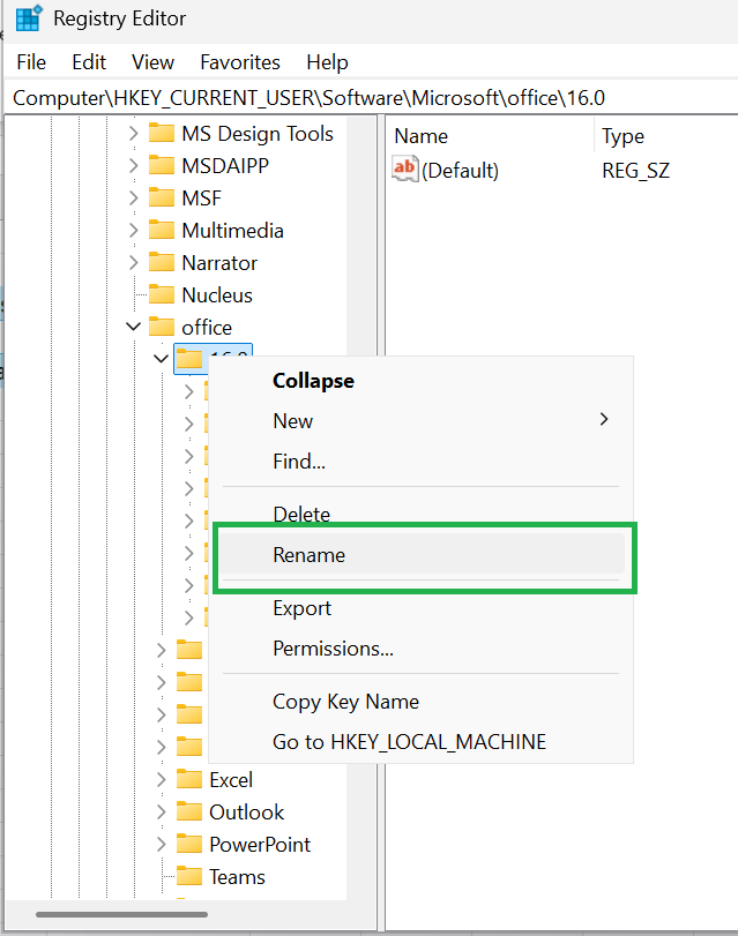Click the MS Design Tools folder icon

[x=161, y=133]
